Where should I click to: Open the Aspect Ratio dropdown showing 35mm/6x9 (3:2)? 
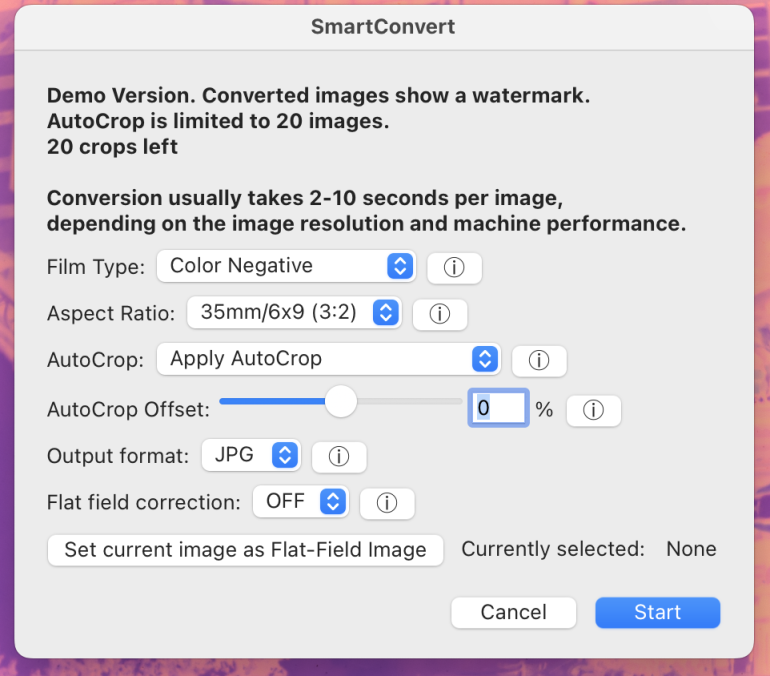click(x=294, y=312)
